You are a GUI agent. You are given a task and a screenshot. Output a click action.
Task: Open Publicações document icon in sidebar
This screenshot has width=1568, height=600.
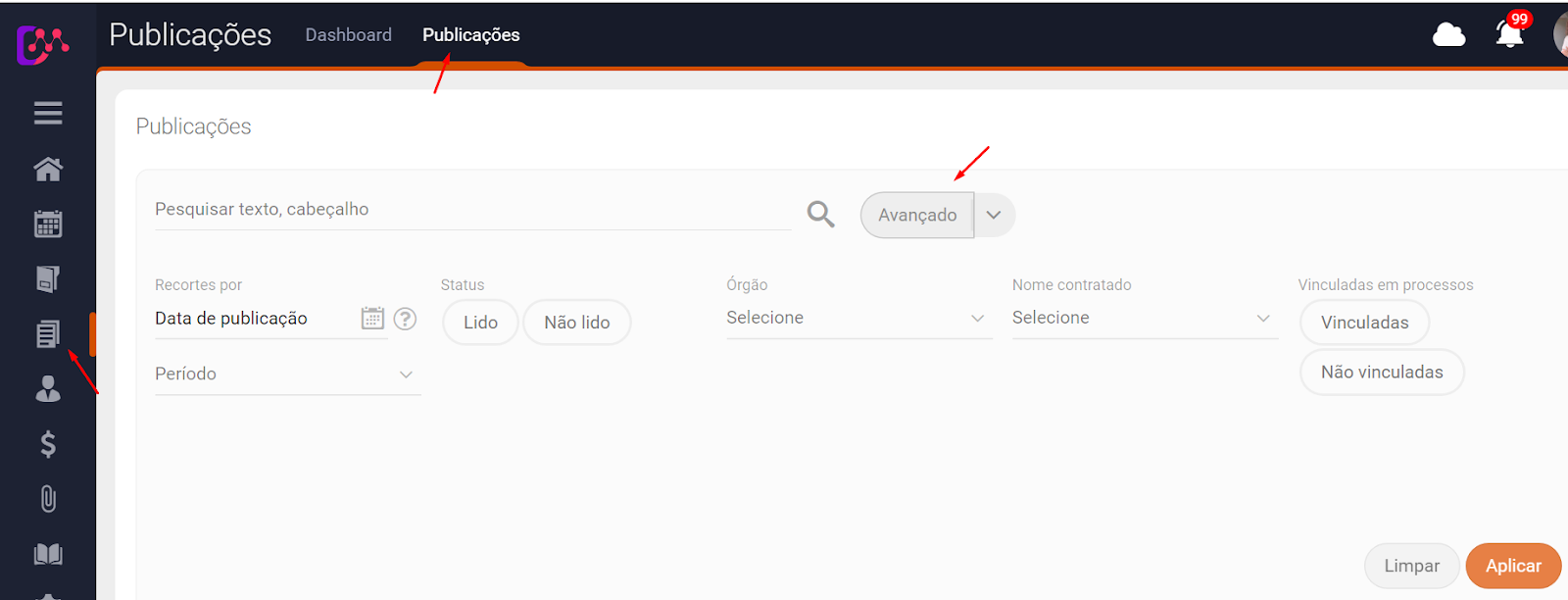point(48,334)
